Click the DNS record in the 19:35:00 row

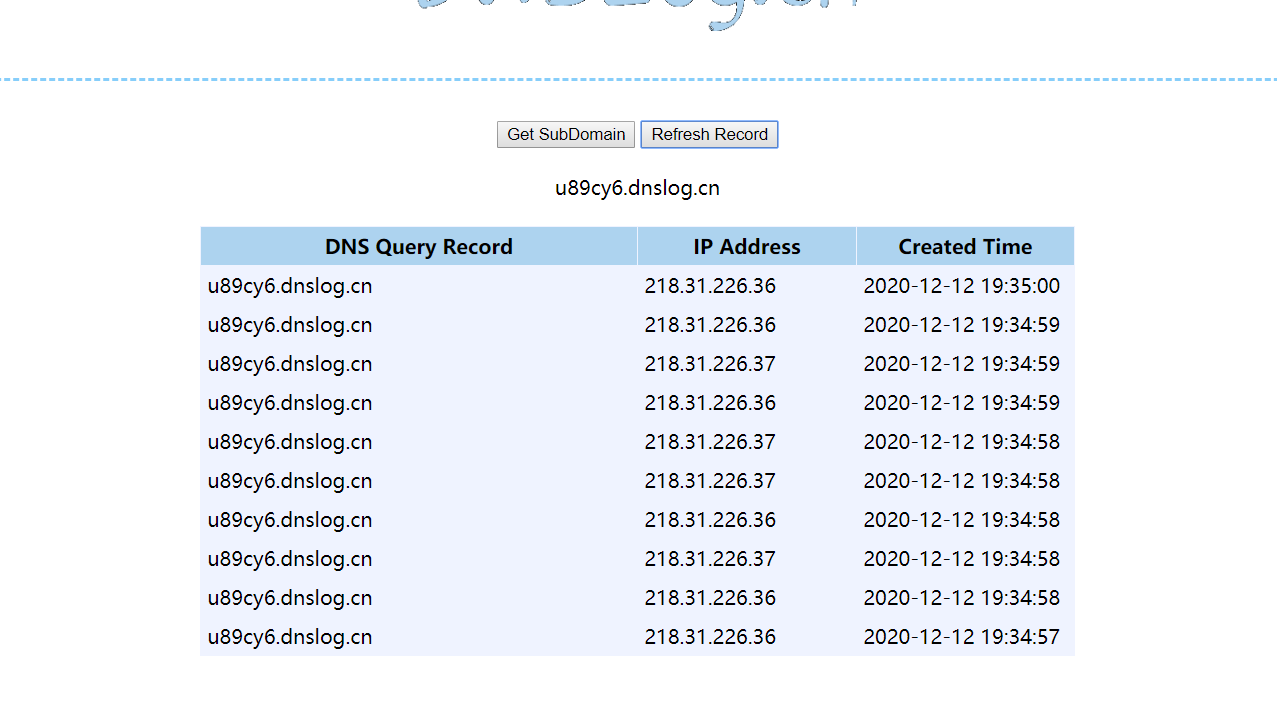290,286
